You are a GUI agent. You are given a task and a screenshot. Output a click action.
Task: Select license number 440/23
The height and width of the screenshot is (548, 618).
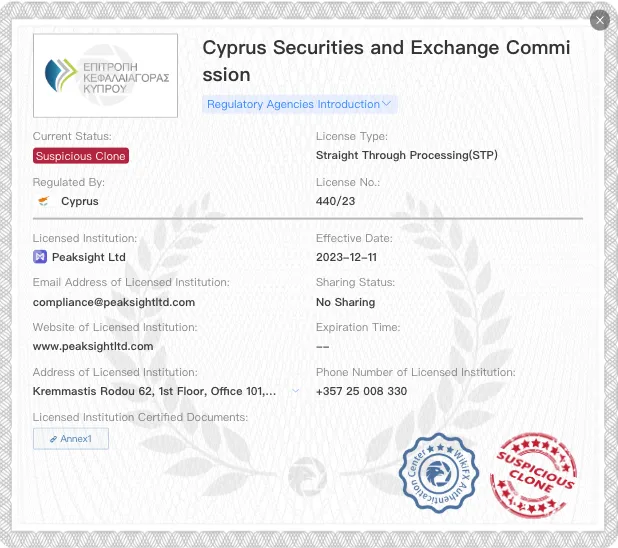click(x=335, y=201)
